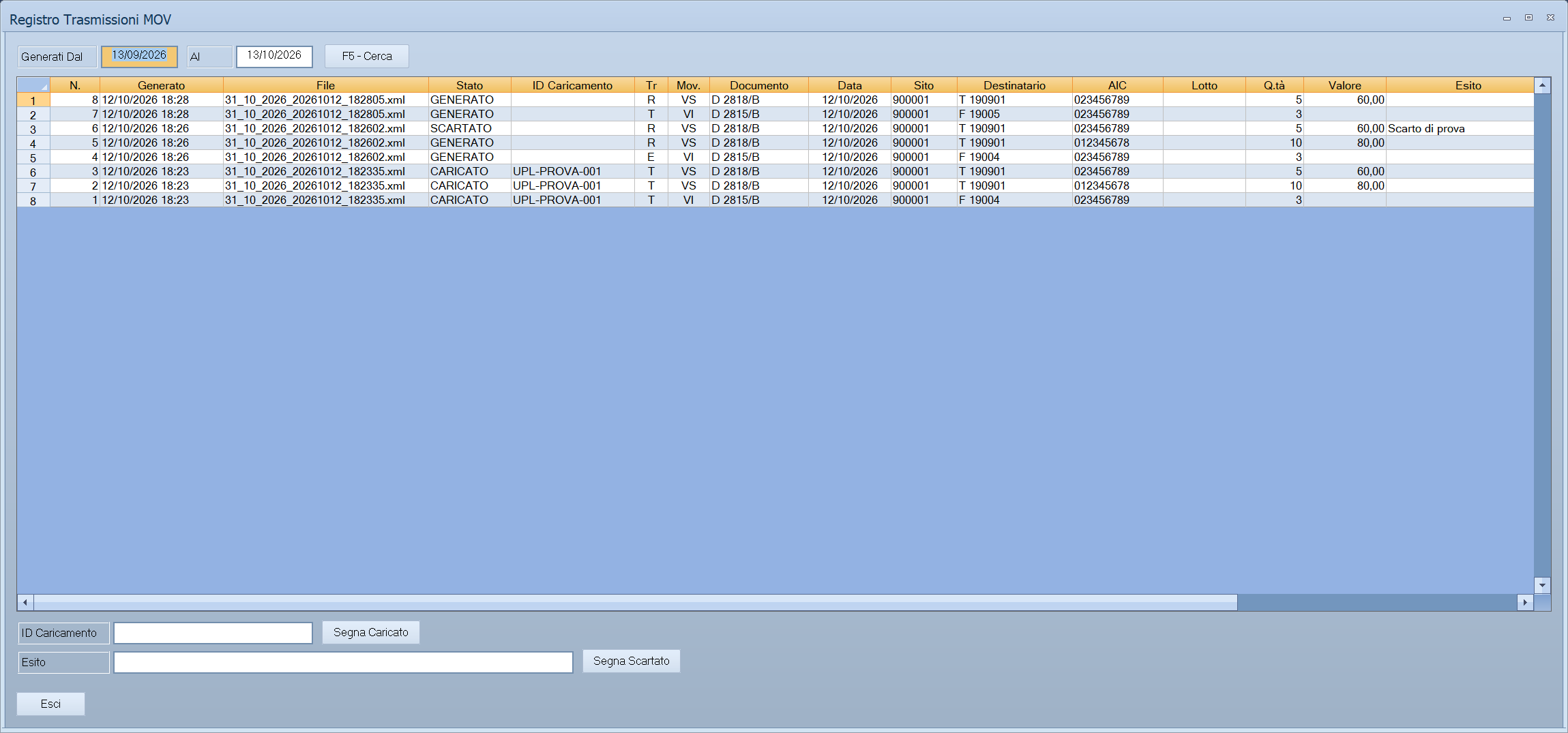
Task: Click the Segna Scartato button
Action: [632, 661]
